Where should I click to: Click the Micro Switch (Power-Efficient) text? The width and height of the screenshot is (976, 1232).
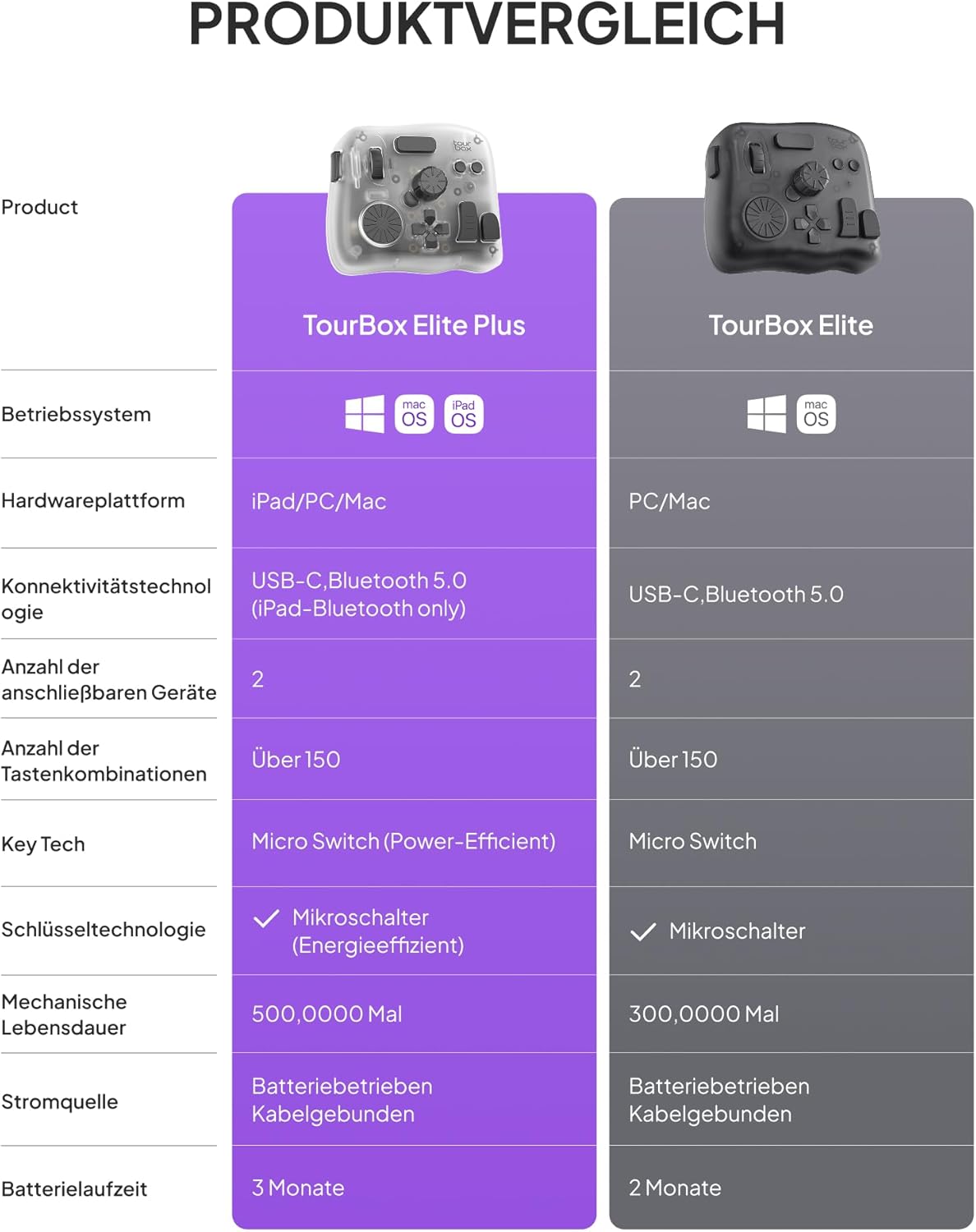tap(403, 842)
